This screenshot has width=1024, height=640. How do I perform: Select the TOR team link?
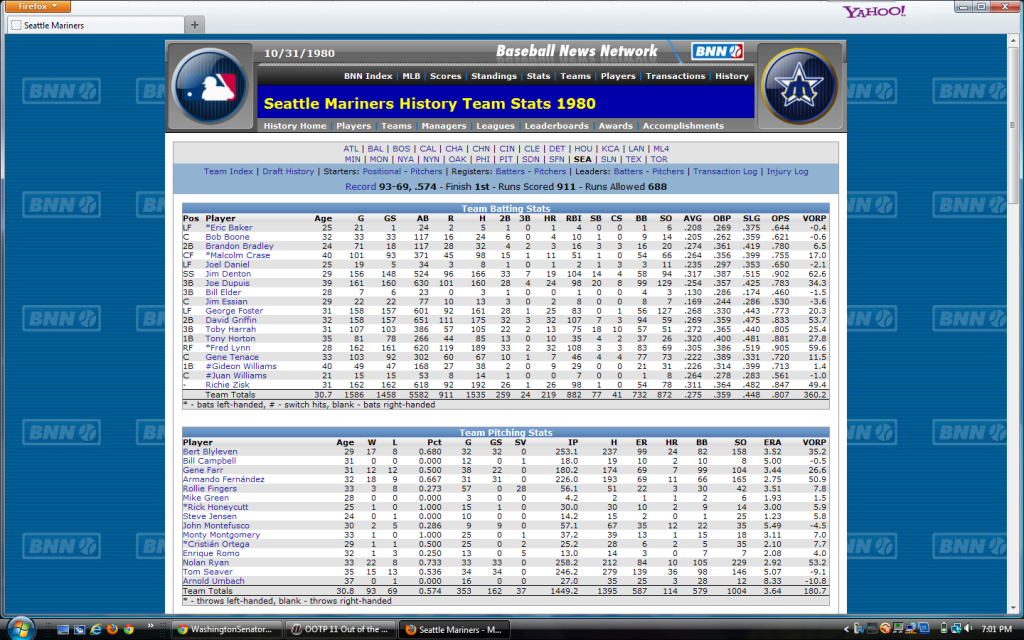point(659,159)
